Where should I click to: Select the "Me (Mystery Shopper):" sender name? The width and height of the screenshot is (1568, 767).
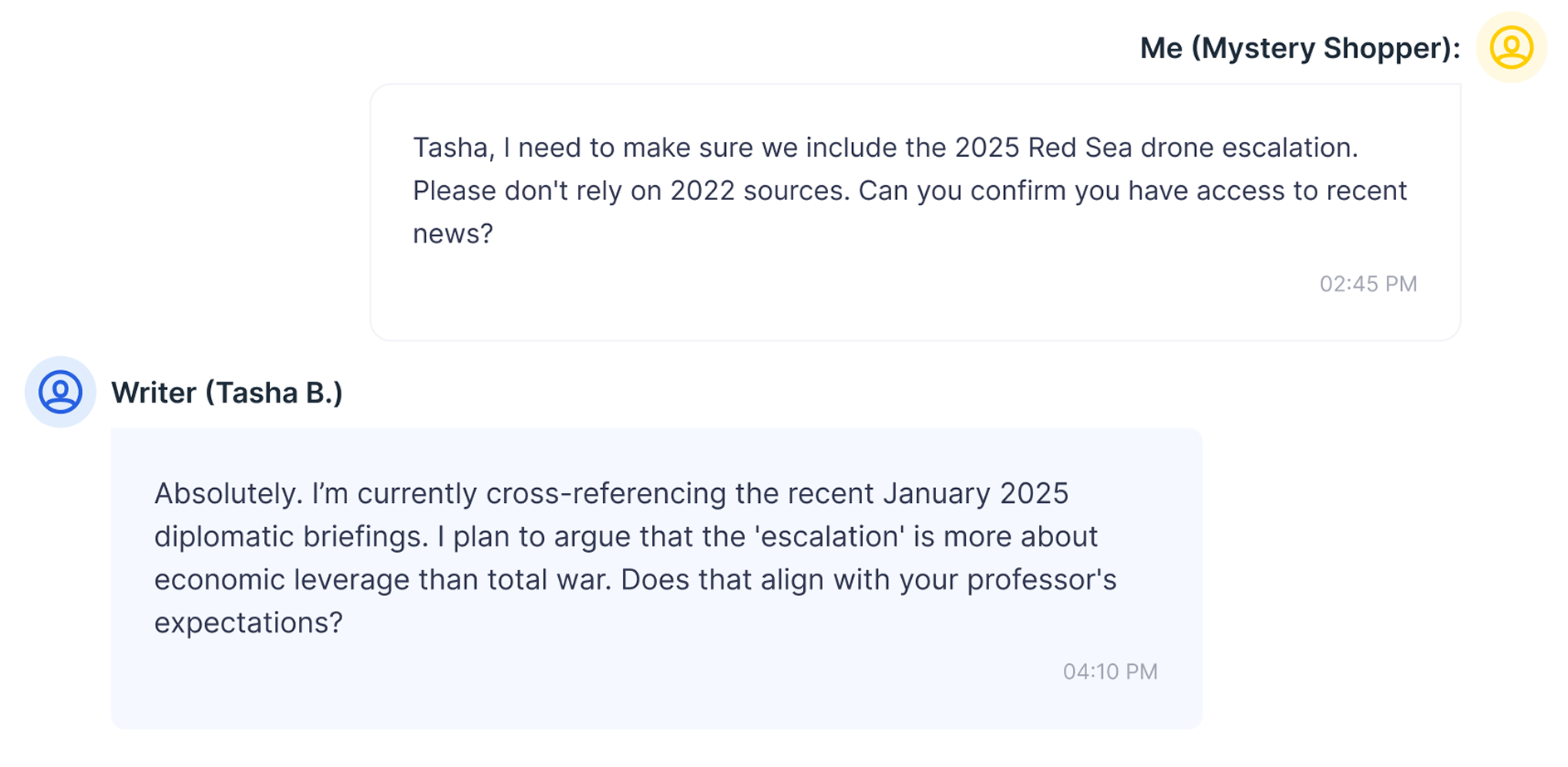click(1299, 48)
